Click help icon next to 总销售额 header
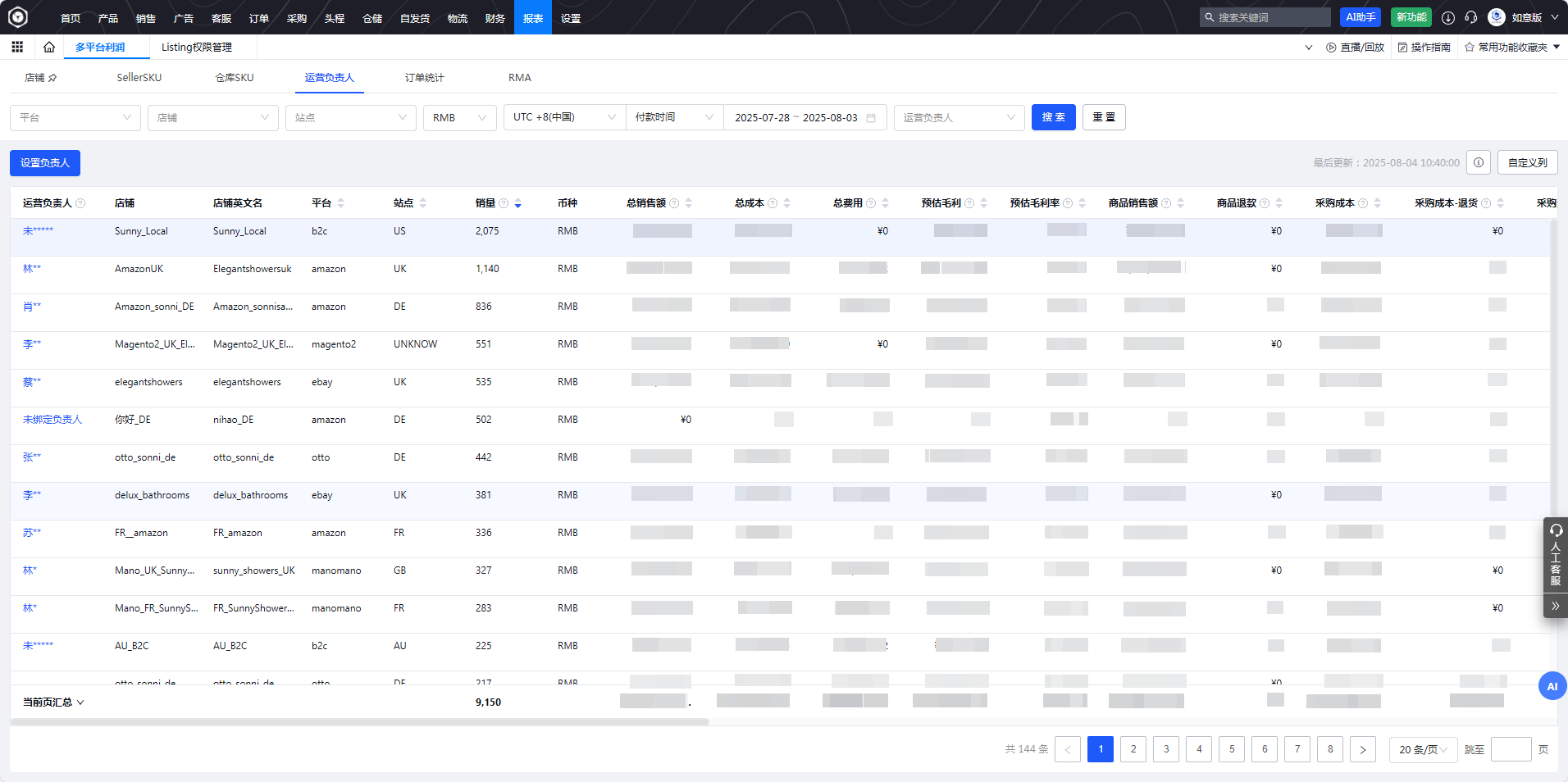 click(674, 203)
